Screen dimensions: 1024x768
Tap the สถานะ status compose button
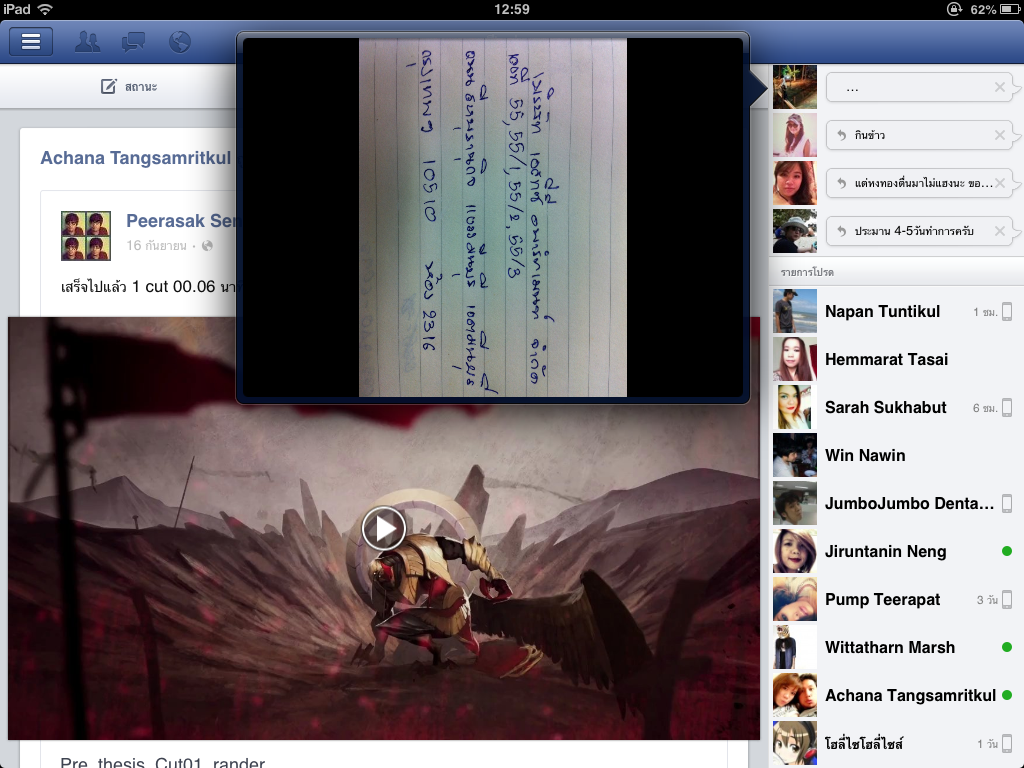pos(129,86)
